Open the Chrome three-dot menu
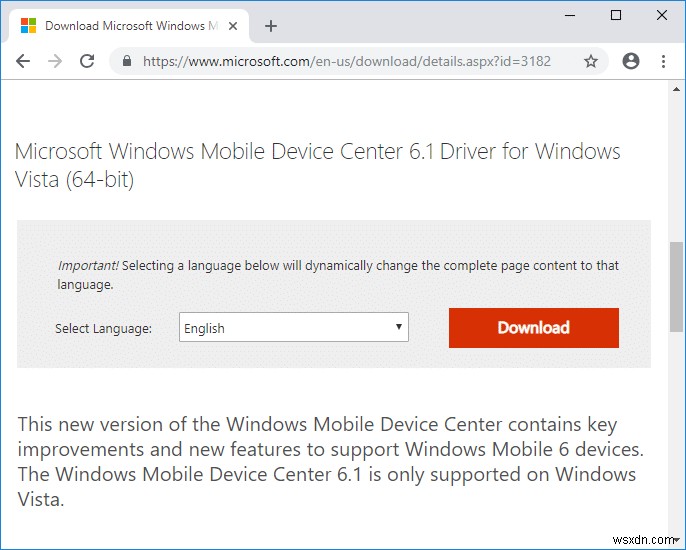 pos(664,61)
